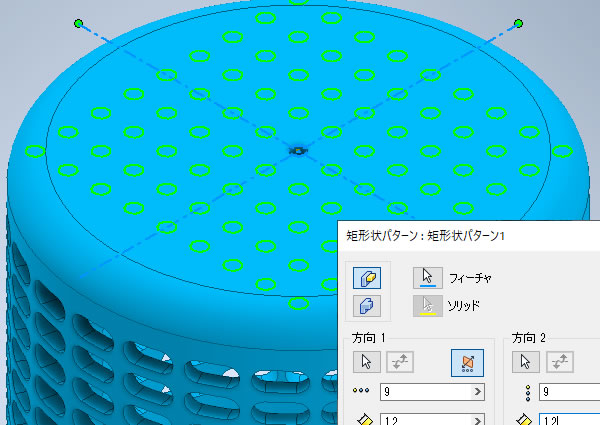Open the arrow menu of 方向 1 count field

click(478, 392)
